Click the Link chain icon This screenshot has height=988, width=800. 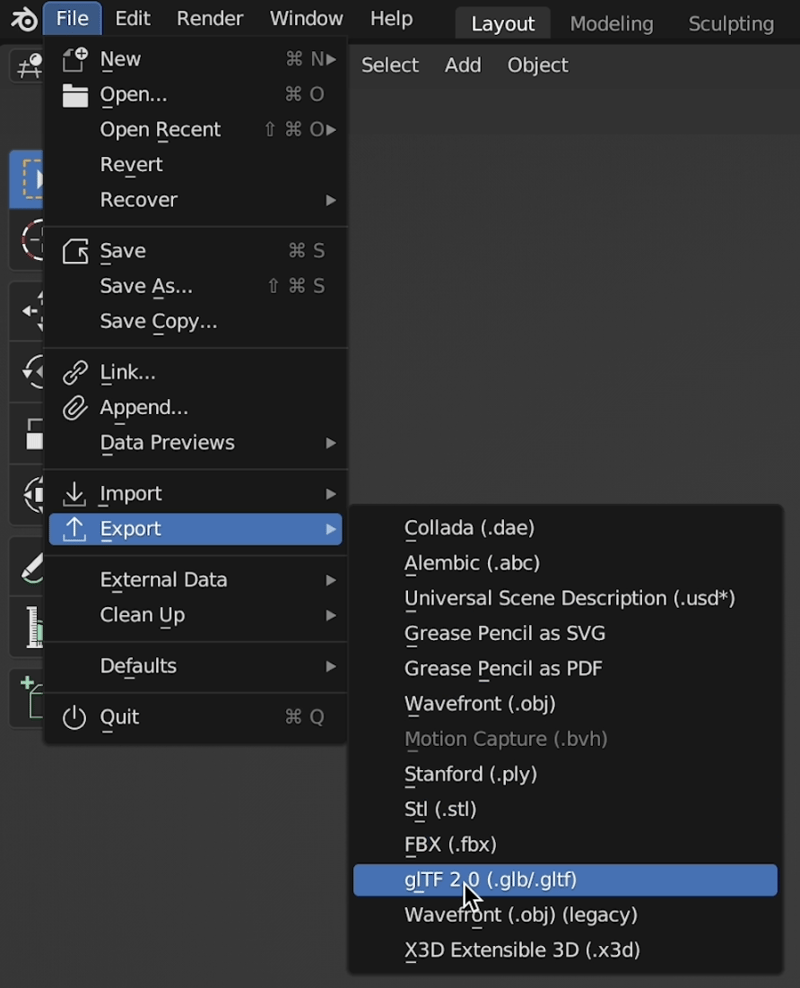point(75,372)
